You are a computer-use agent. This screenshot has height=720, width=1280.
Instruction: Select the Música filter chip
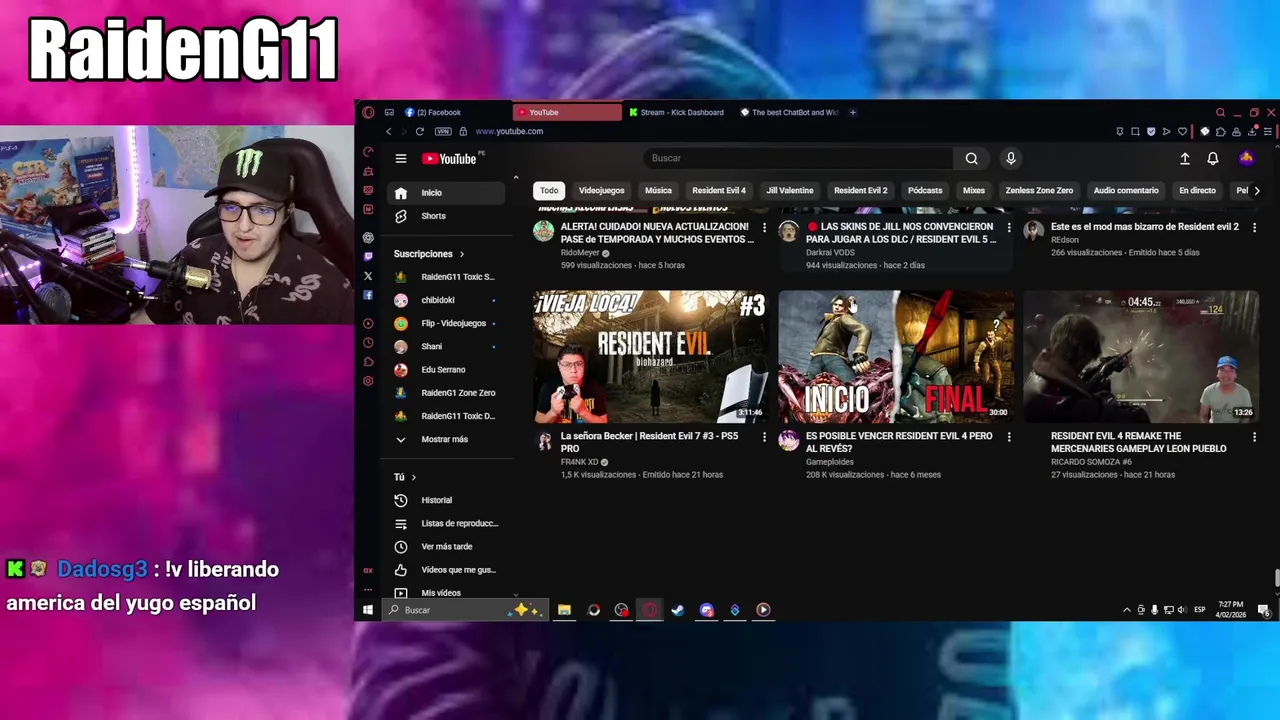pos(658,190)
